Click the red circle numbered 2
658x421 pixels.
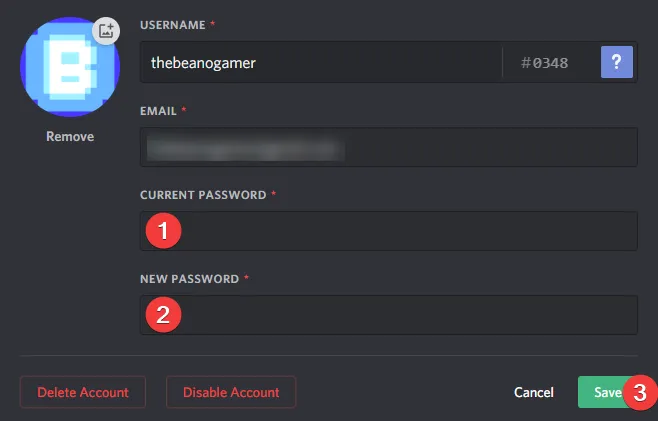click(x=163, y=315)
